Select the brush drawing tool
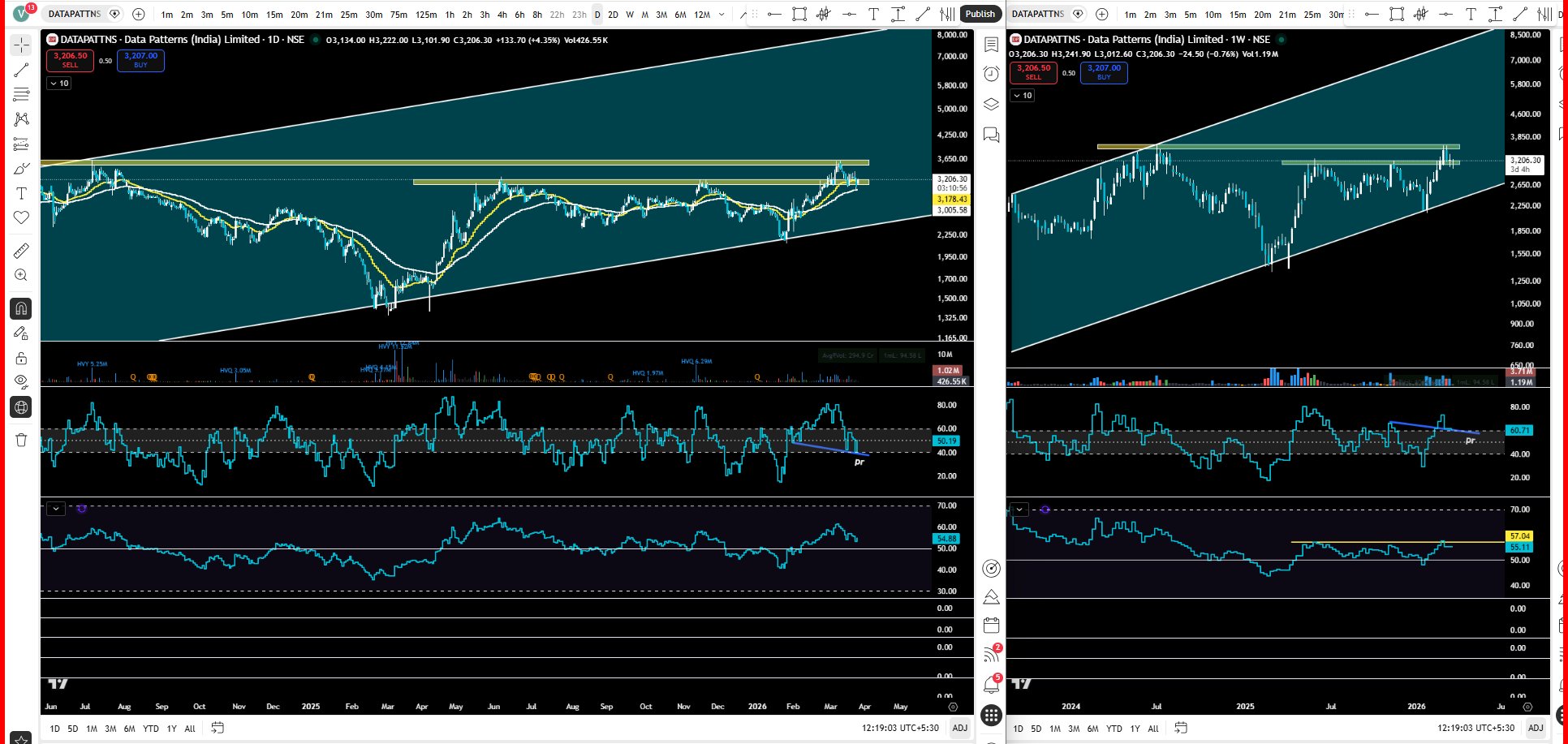 [22, 169]
